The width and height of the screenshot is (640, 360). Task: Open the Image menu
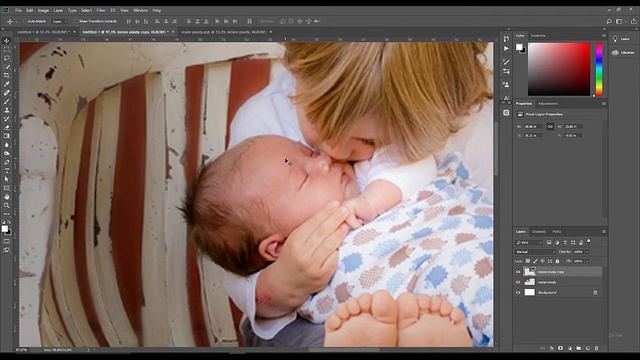(x=43, y=10)
